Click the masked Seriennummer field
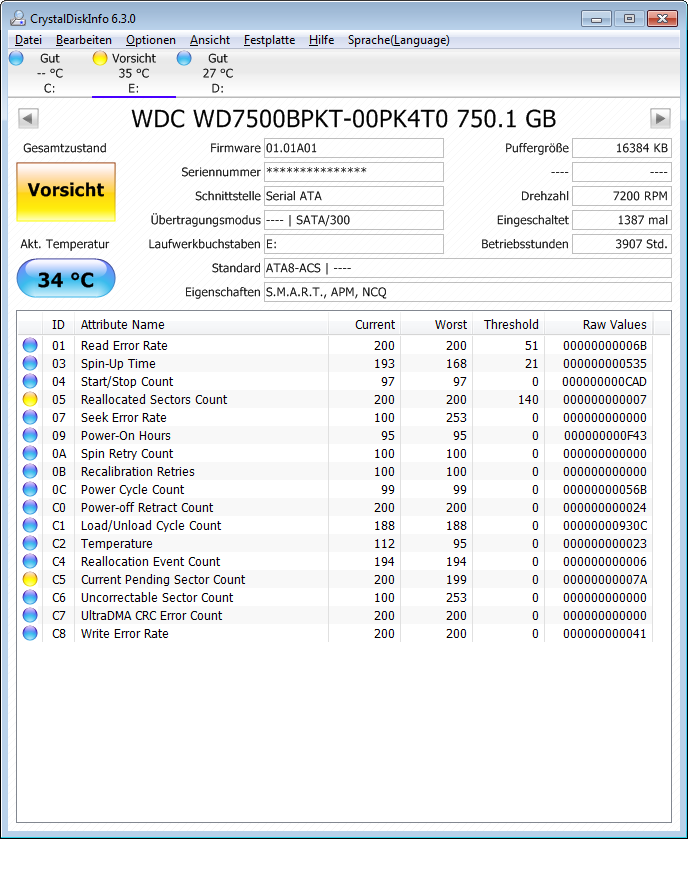The width and height of the screenshot is (688, 889). (354, 172)
